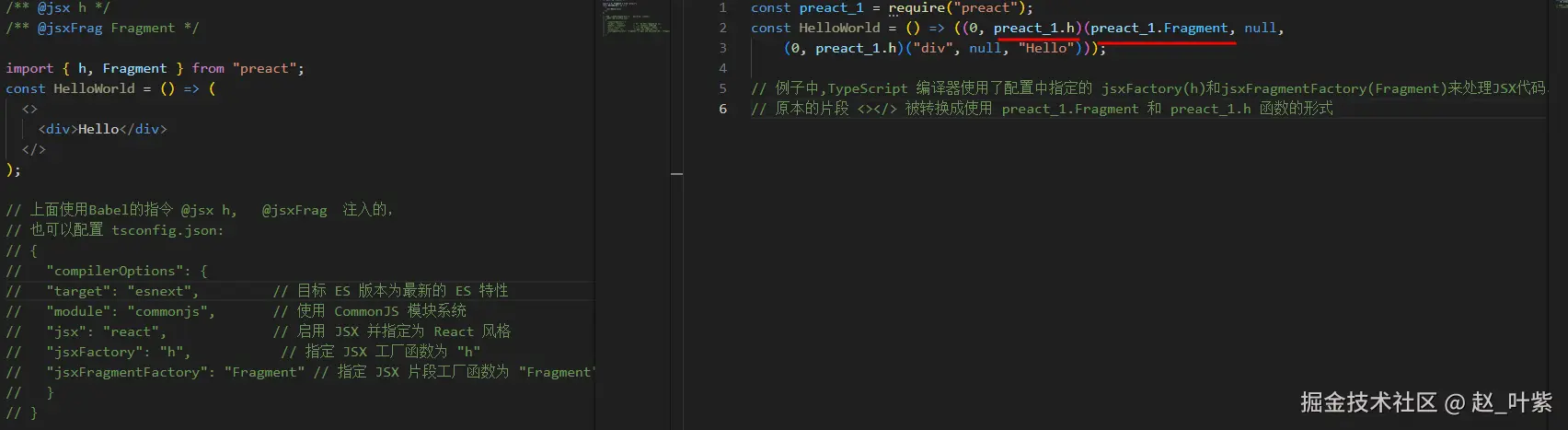Screen dimensions: 1568x430
Task: Click line number 6 in the right editor
Action: point(722,109)
